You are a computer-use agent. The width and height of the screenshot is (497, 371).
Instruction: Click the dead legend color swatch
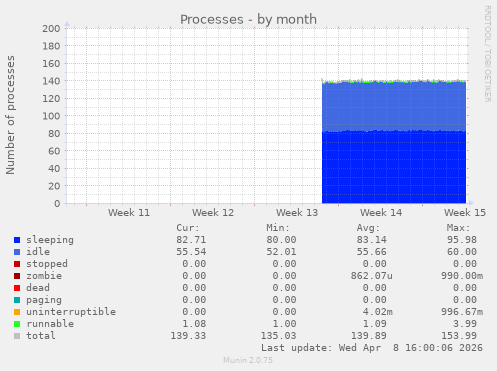click(17, 288)
